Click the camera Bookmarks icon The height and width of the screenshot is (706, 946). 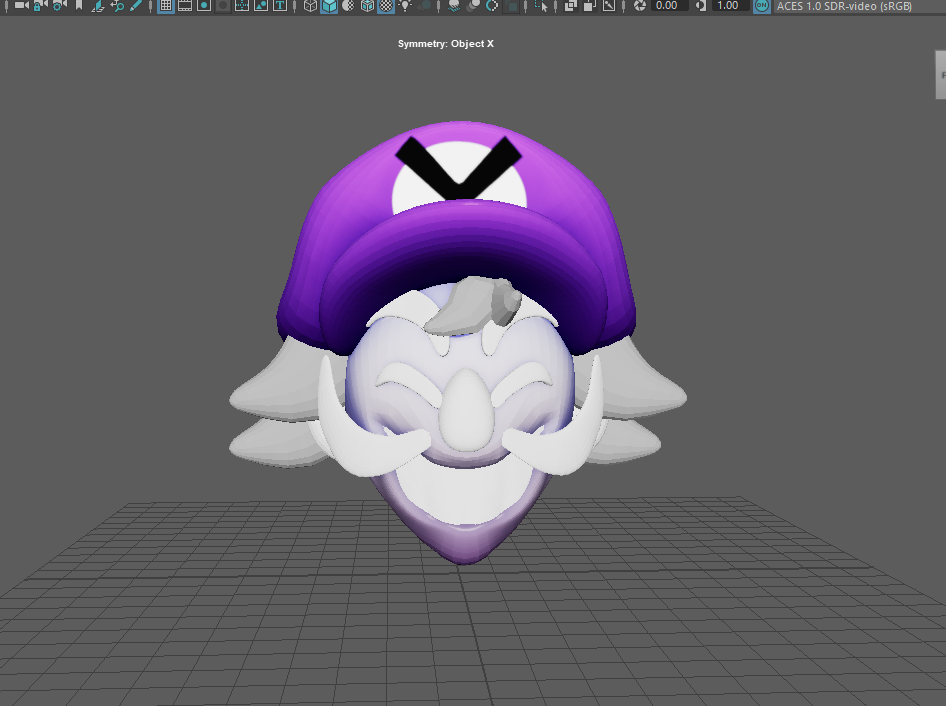coord(78,5)
